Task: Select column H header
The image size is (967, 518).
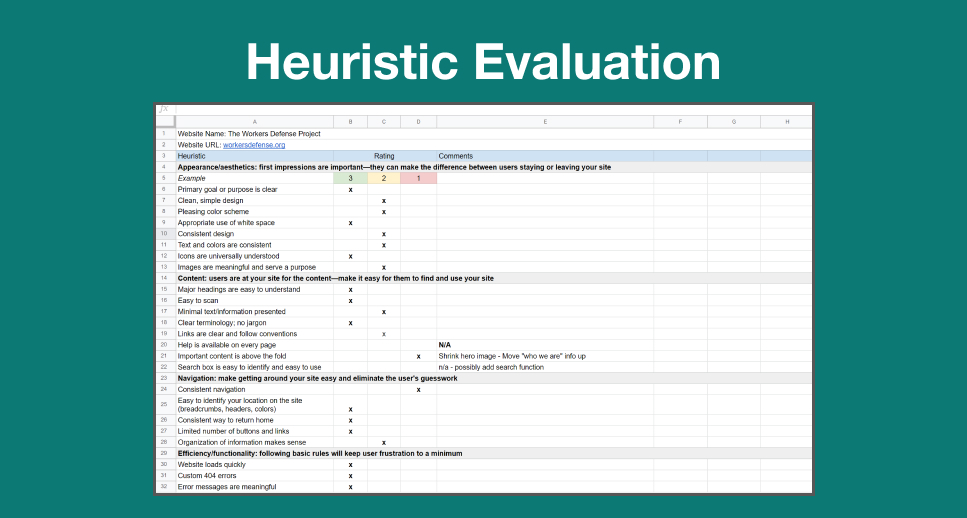Action: [x=787, y=122]
